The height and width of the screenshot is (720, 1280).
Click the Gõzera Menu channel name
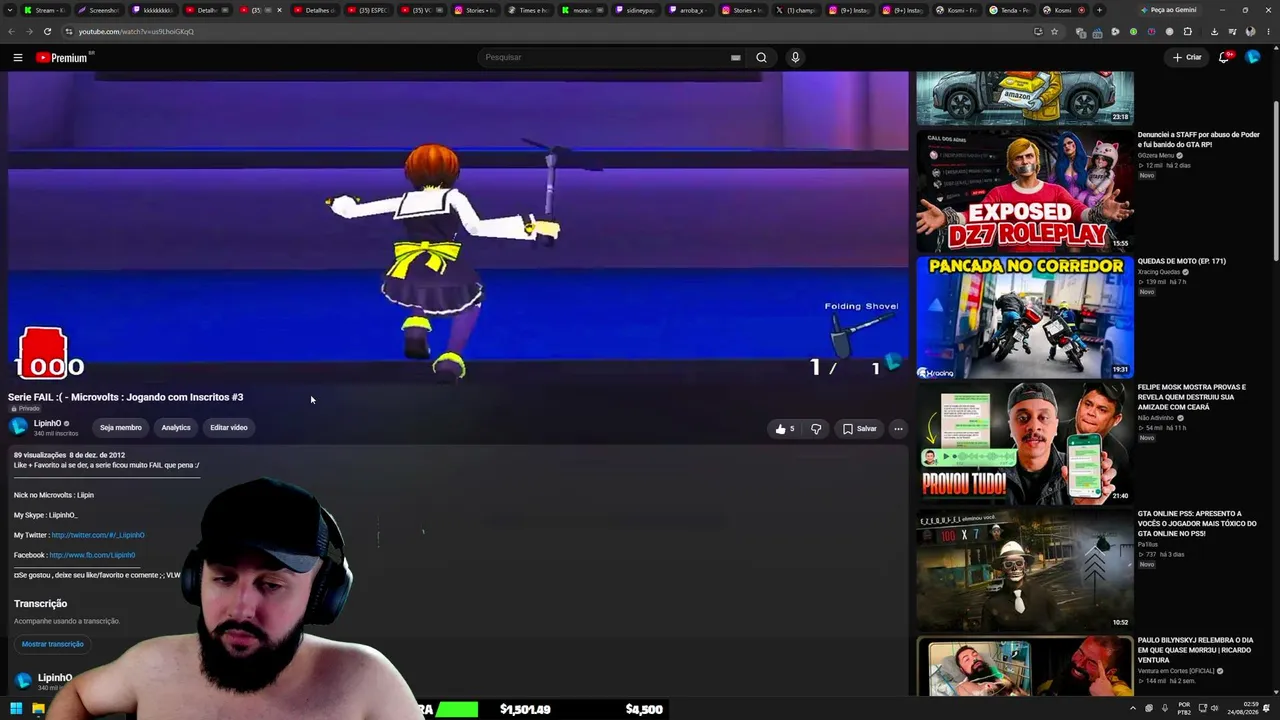[1157, 156]
